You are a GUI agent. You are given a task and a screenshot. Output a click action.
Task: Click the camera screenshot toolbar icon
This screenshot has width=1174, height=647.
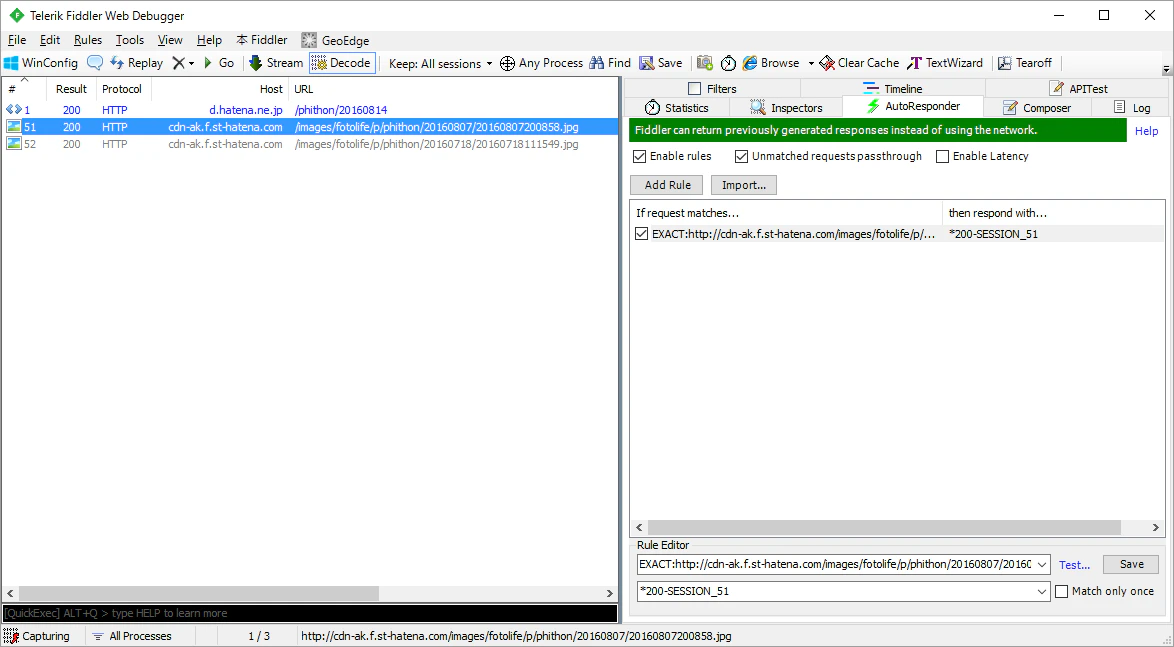click(x=705, y=63)
